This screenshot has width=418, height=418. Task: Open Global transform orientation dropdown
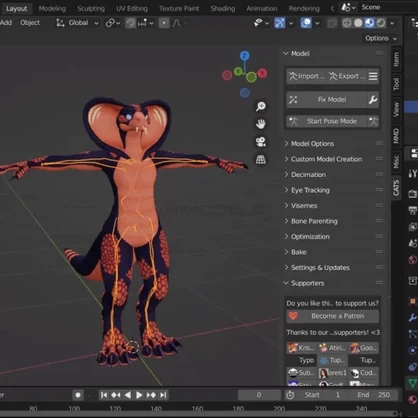[77, 23]
